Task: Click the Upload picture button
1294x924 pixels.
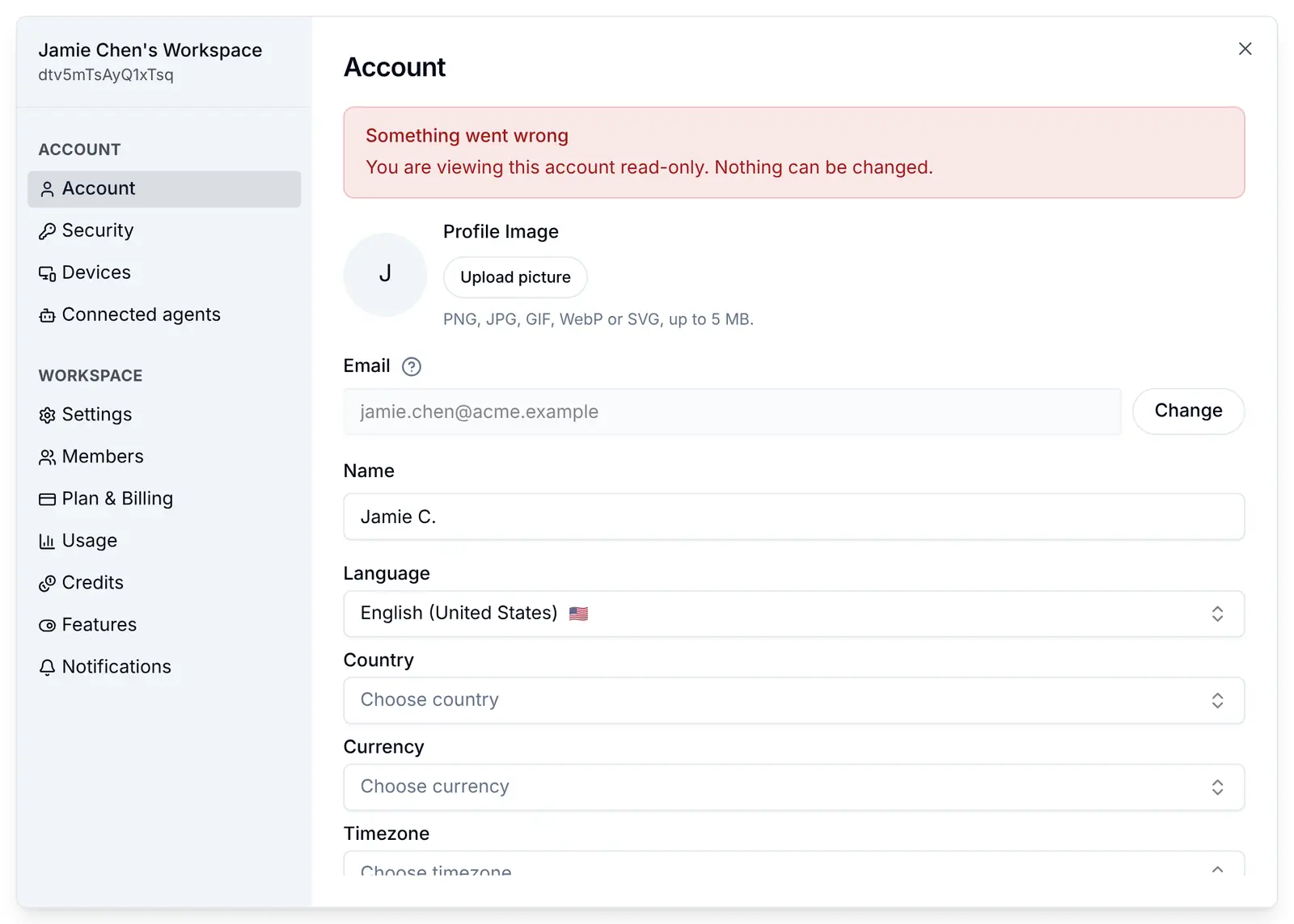Action: 515,277
